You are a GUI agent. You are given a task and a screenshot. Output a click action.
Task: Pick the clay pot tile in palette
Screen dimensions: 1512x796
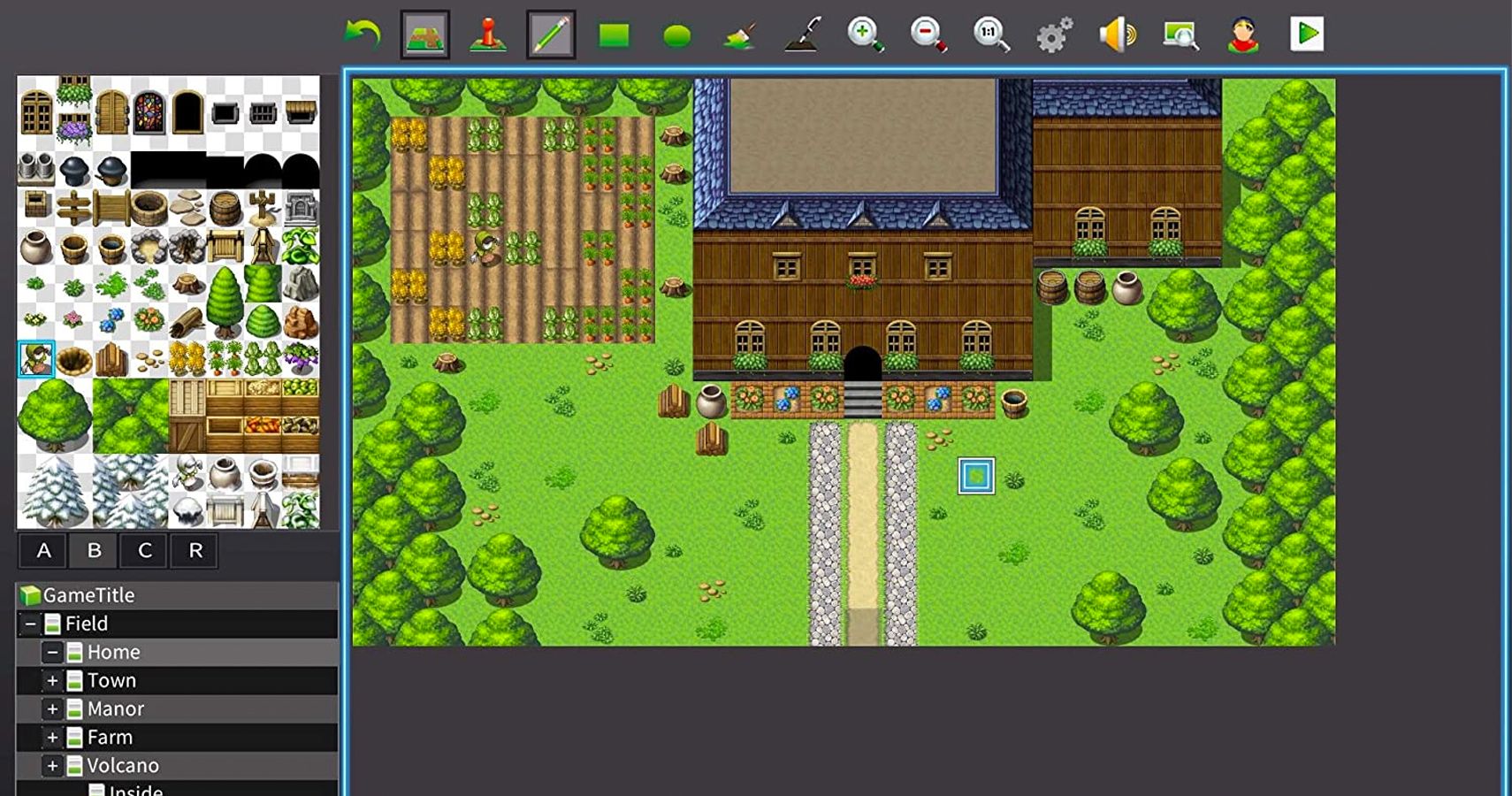point(36,247)
